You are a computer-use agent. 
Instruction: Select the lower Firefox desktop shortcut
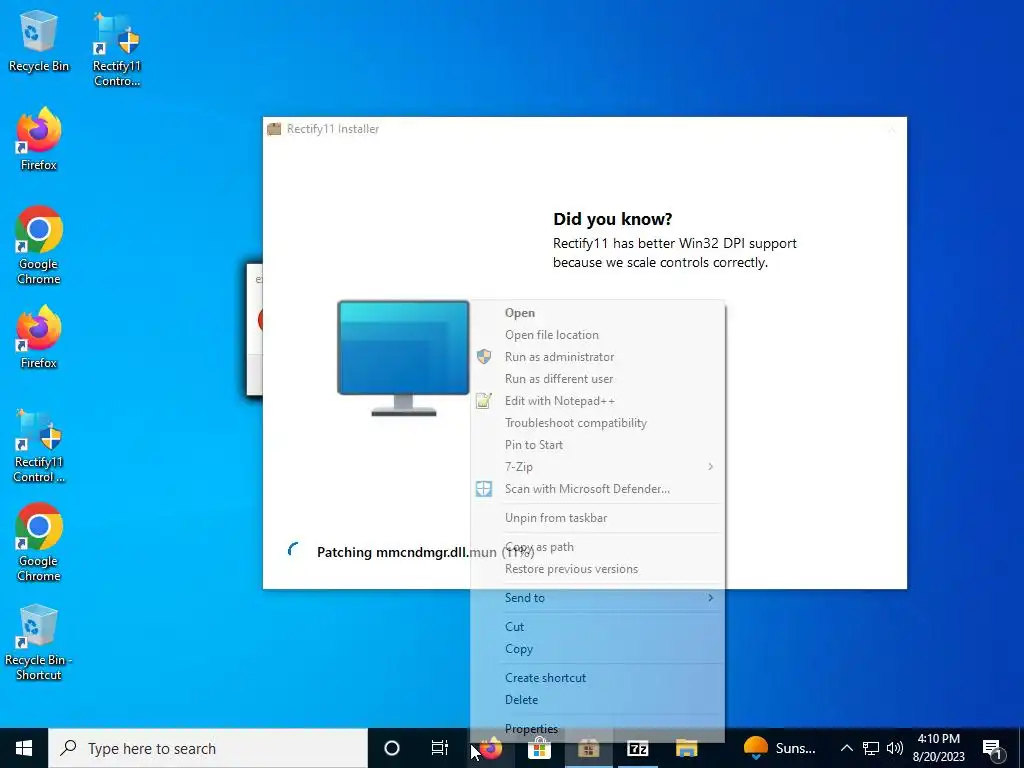pyautogui.click(x=39, y=338)
